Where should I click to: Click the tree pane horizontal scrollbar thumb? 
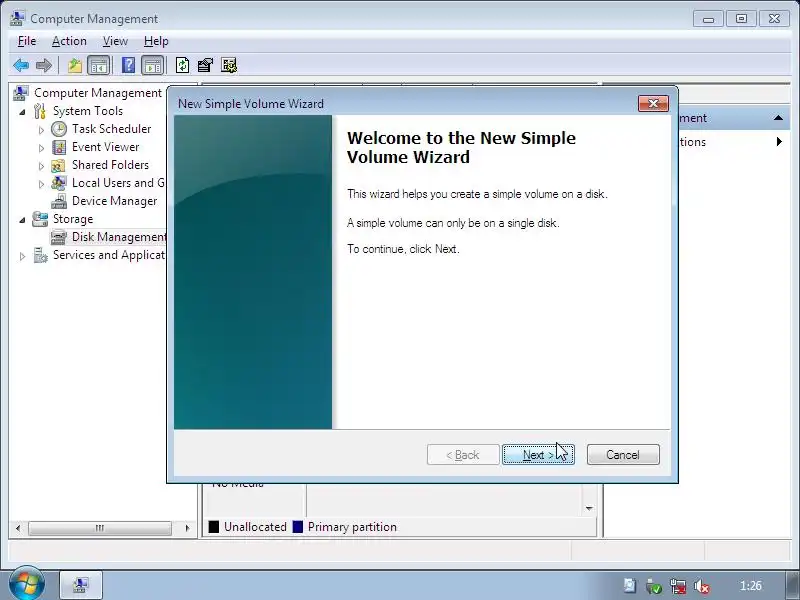[100, 528]
